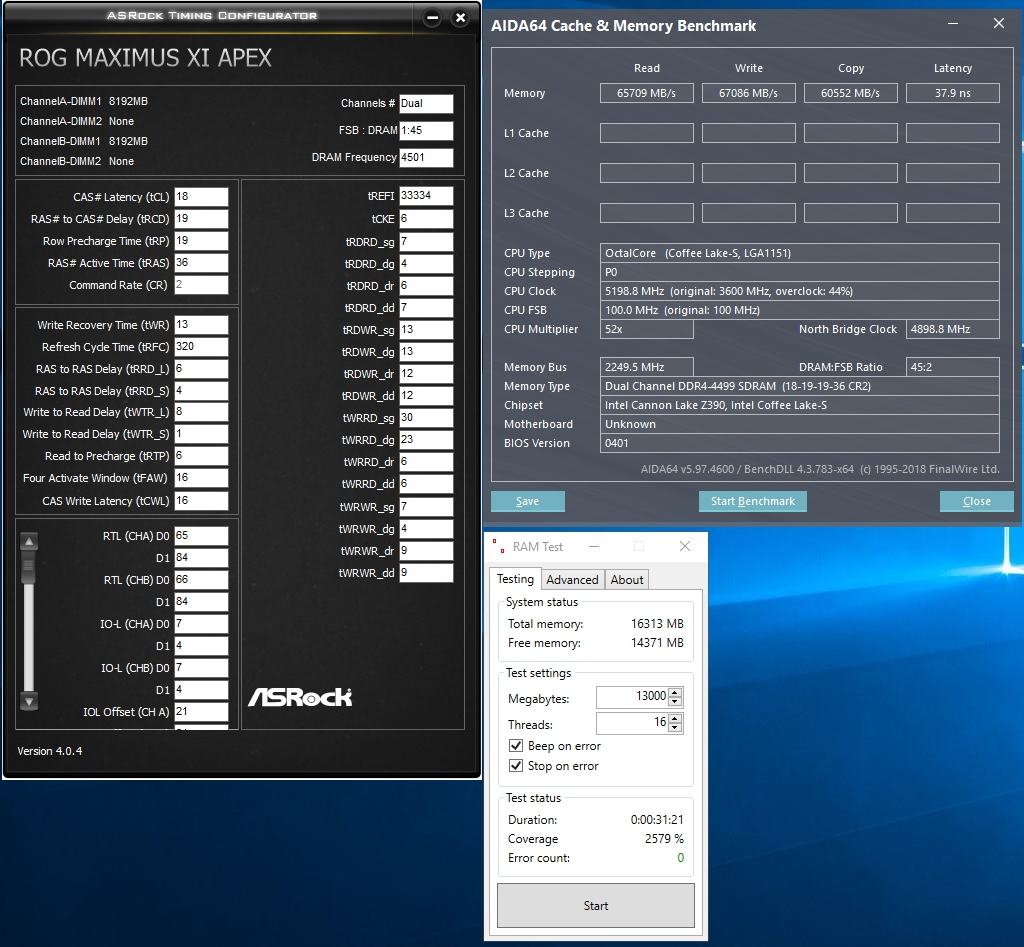Increase Threads value with up stepper
The image size is (1024, 947).
point(675,718)
